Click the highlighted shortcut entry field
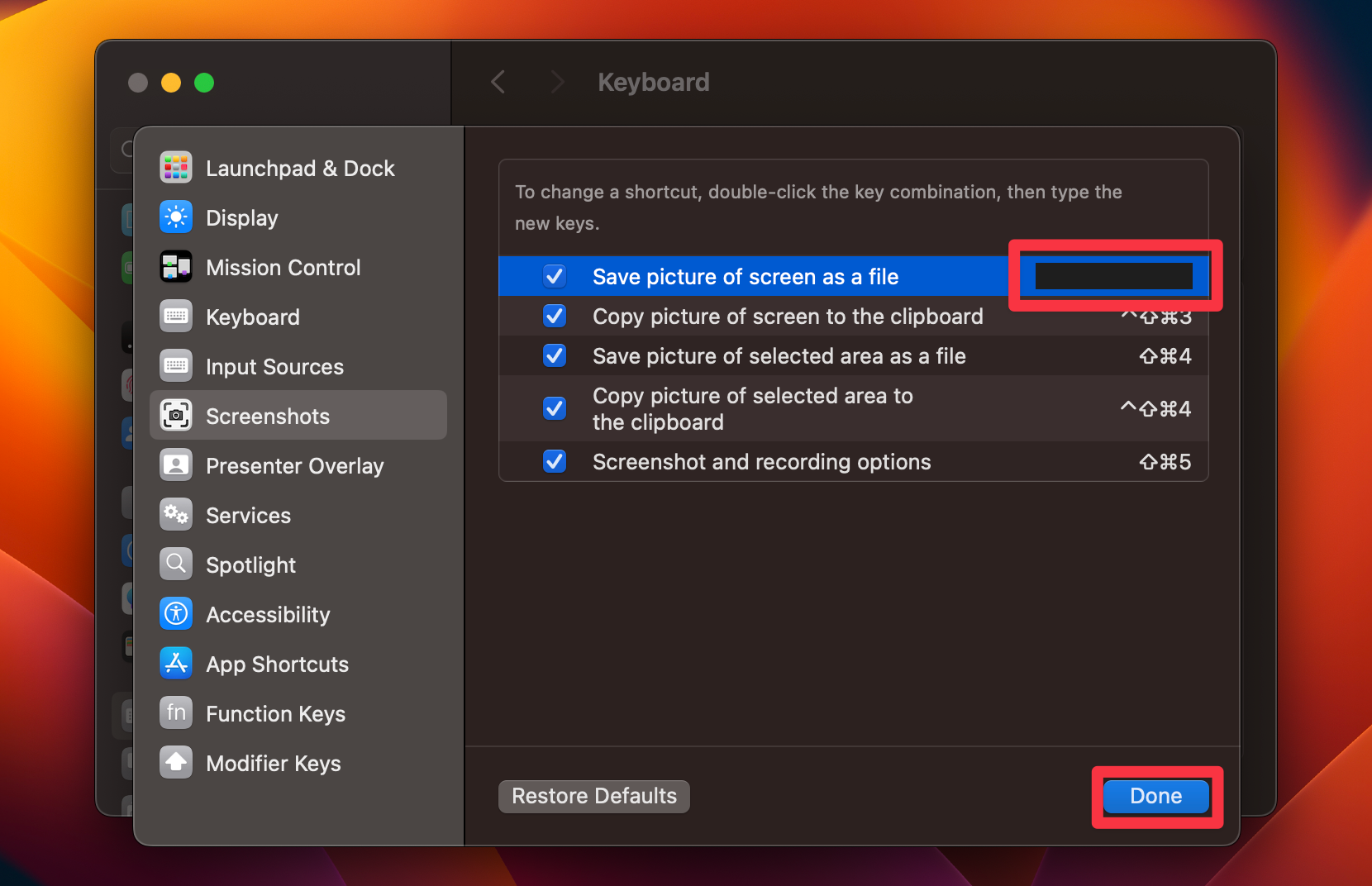Image resolution: width=1372 pixels, height=886 pixels. click(1114, 276)
